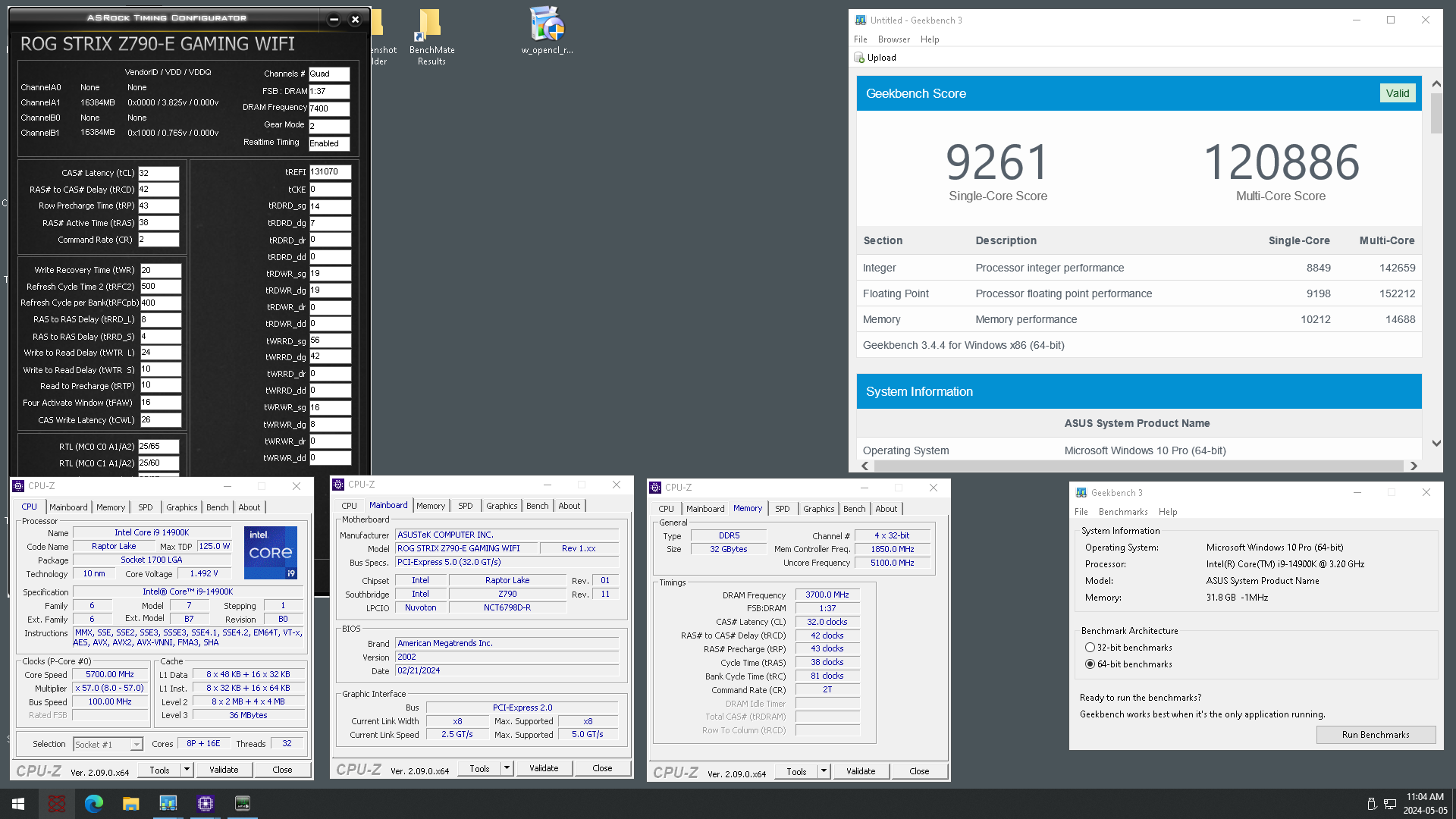The width and height of the screenshot is (1456, 819).
Task: Click right arrow of Geekbench horizontal scrollbar
Action: tap(1413, 466)
